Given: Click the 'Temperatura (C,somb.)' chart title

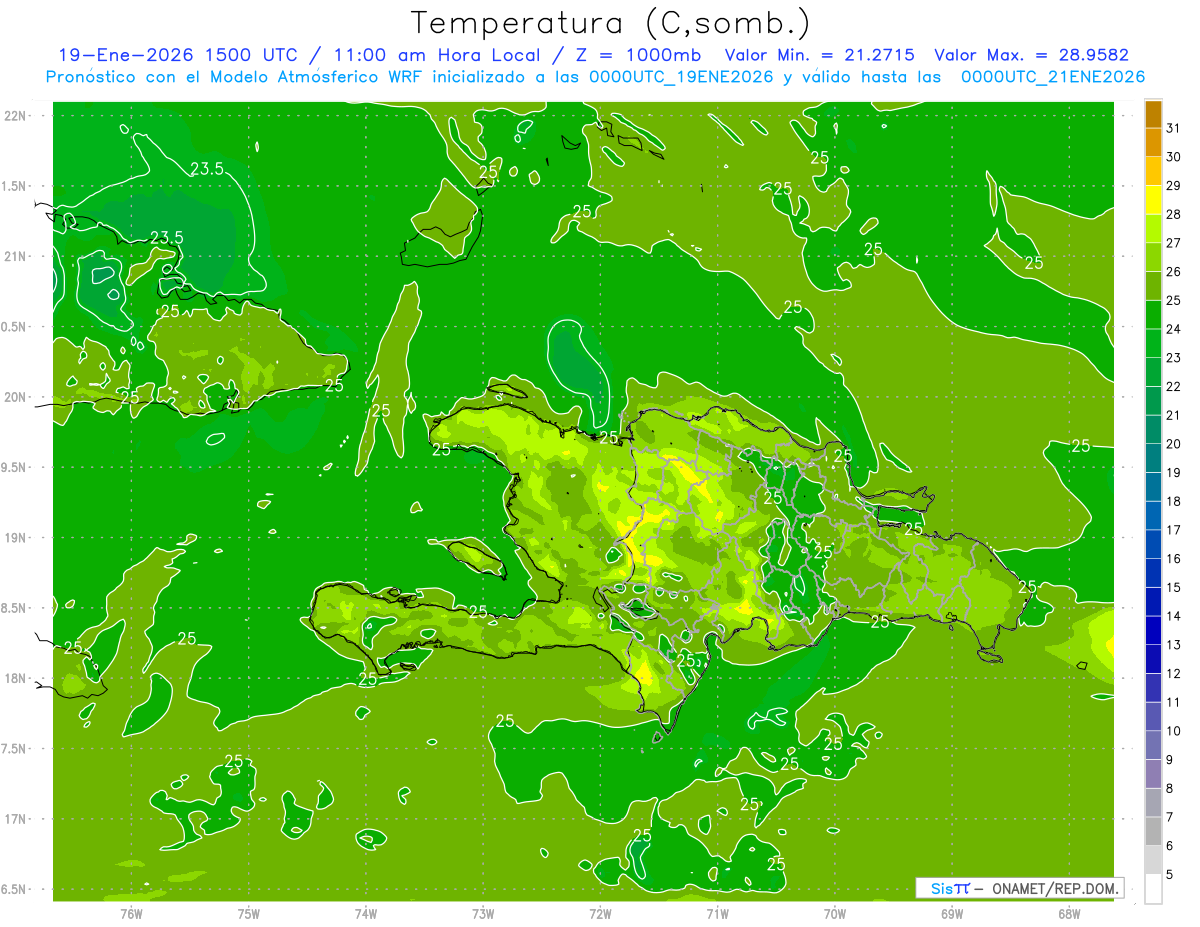Looking at the screenshot, I should [x=611, y=23].
